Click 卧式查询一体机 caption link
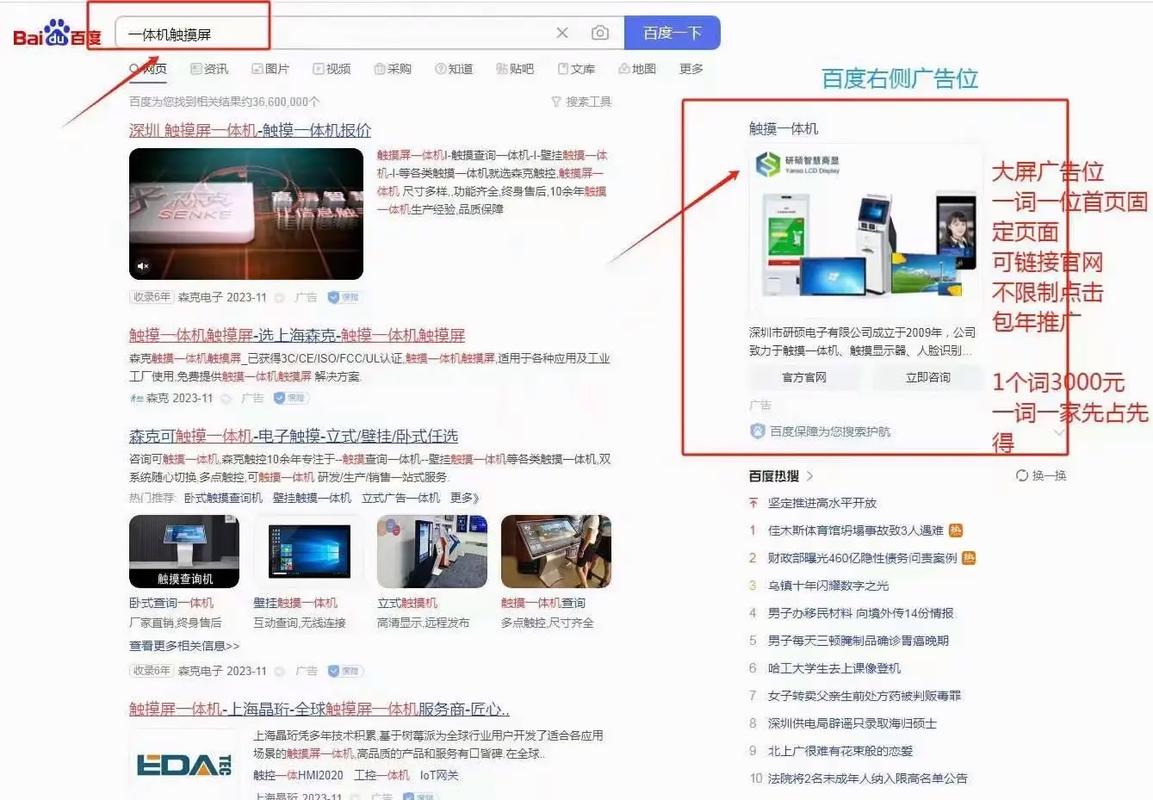Viewport: 1153px width, 800px height. click(171, 603)
